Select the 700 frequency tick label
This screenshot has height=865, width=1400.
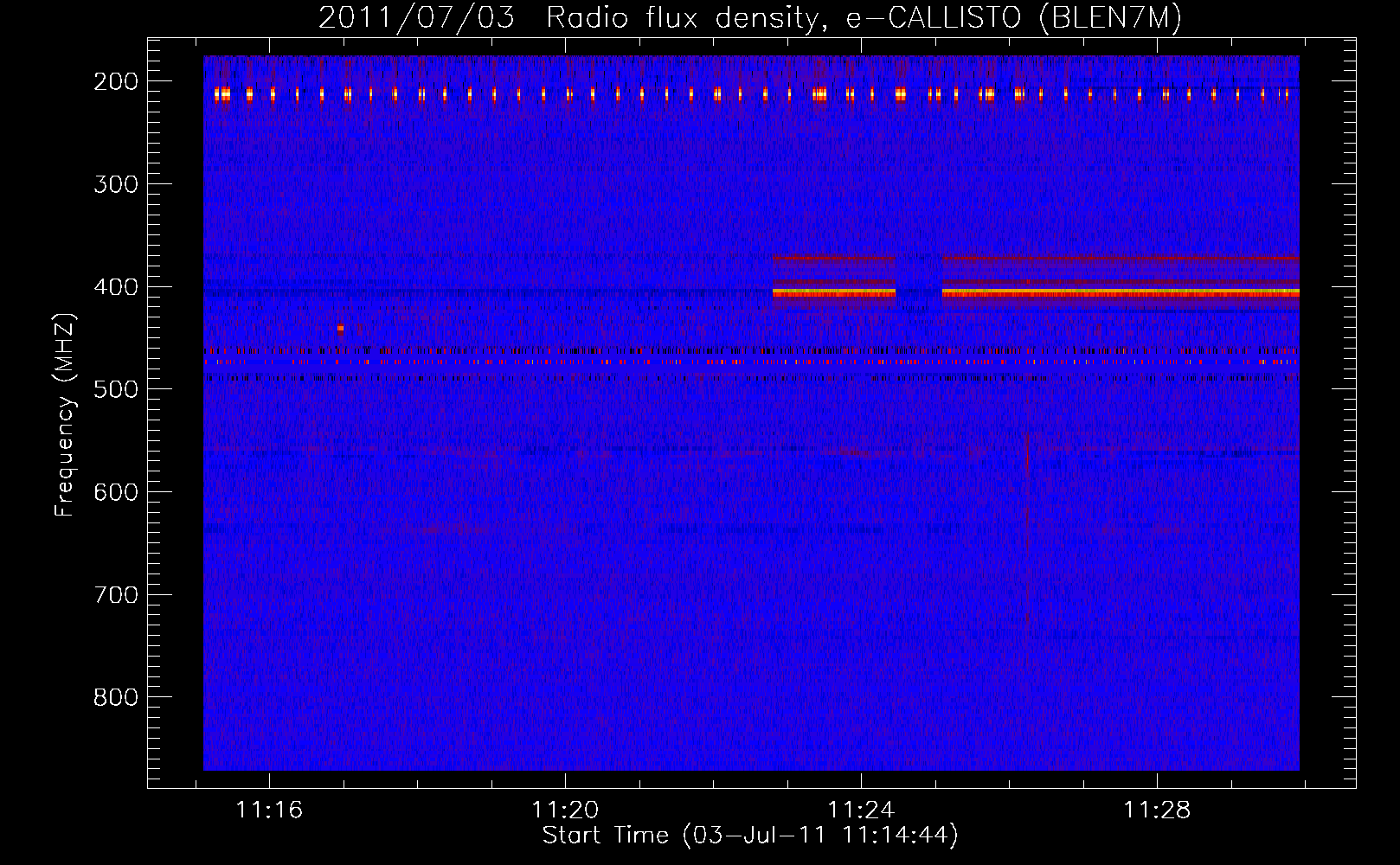point(116,595)
